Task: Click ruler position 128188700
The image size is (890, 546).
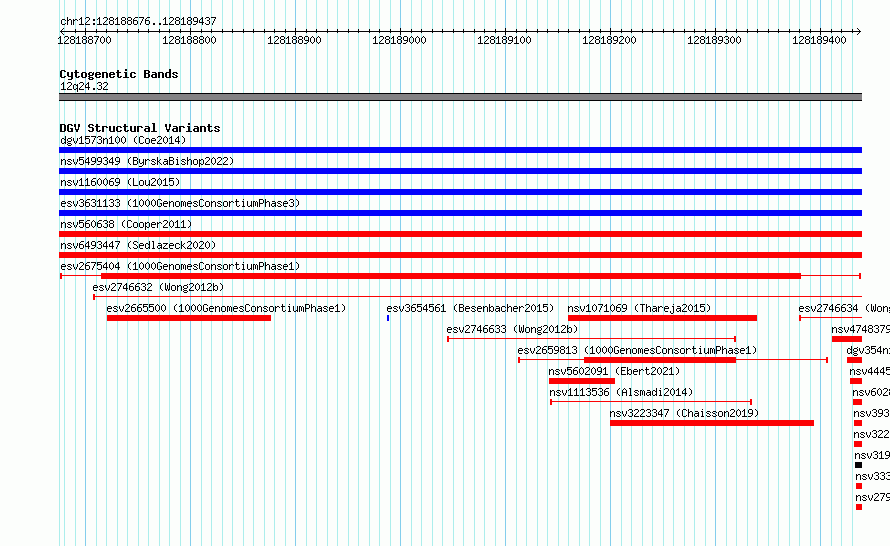Action: [84, 40]
